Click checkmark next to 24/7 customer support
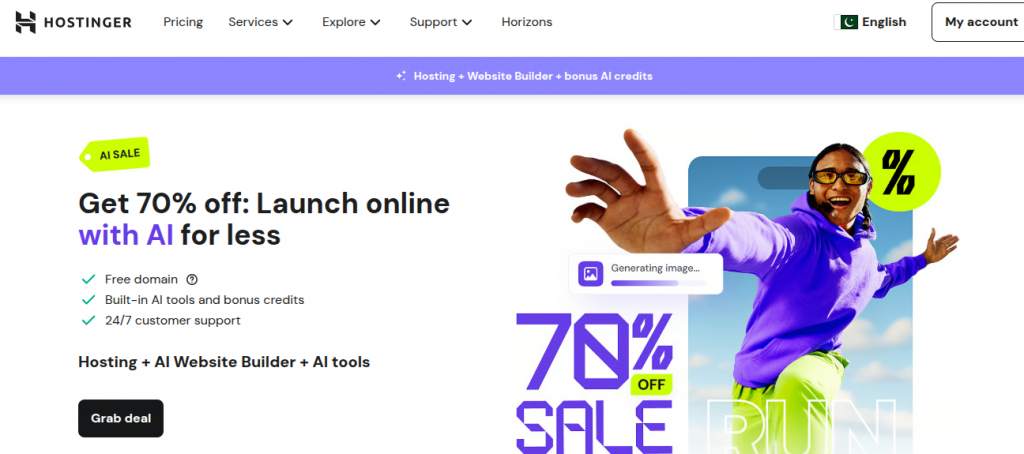 [x=88, y=321]
